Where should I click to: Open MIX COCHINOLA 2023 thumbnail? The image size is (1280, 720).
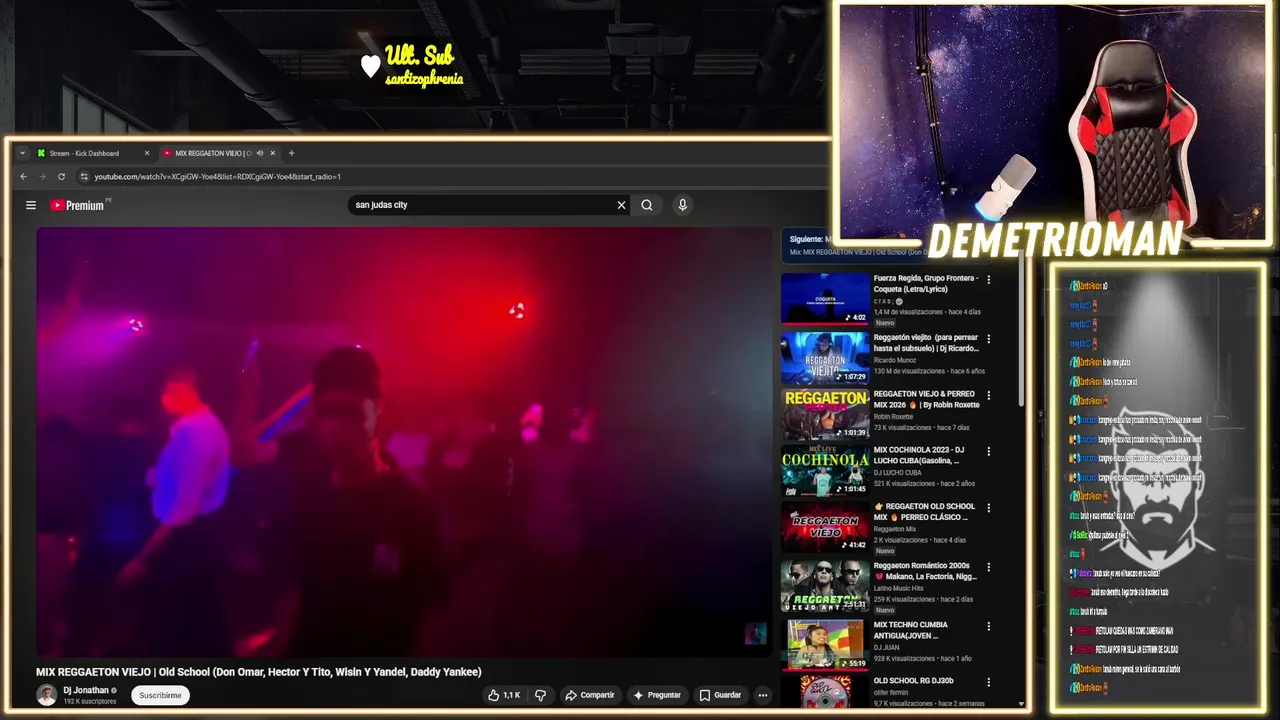(825, 471)
